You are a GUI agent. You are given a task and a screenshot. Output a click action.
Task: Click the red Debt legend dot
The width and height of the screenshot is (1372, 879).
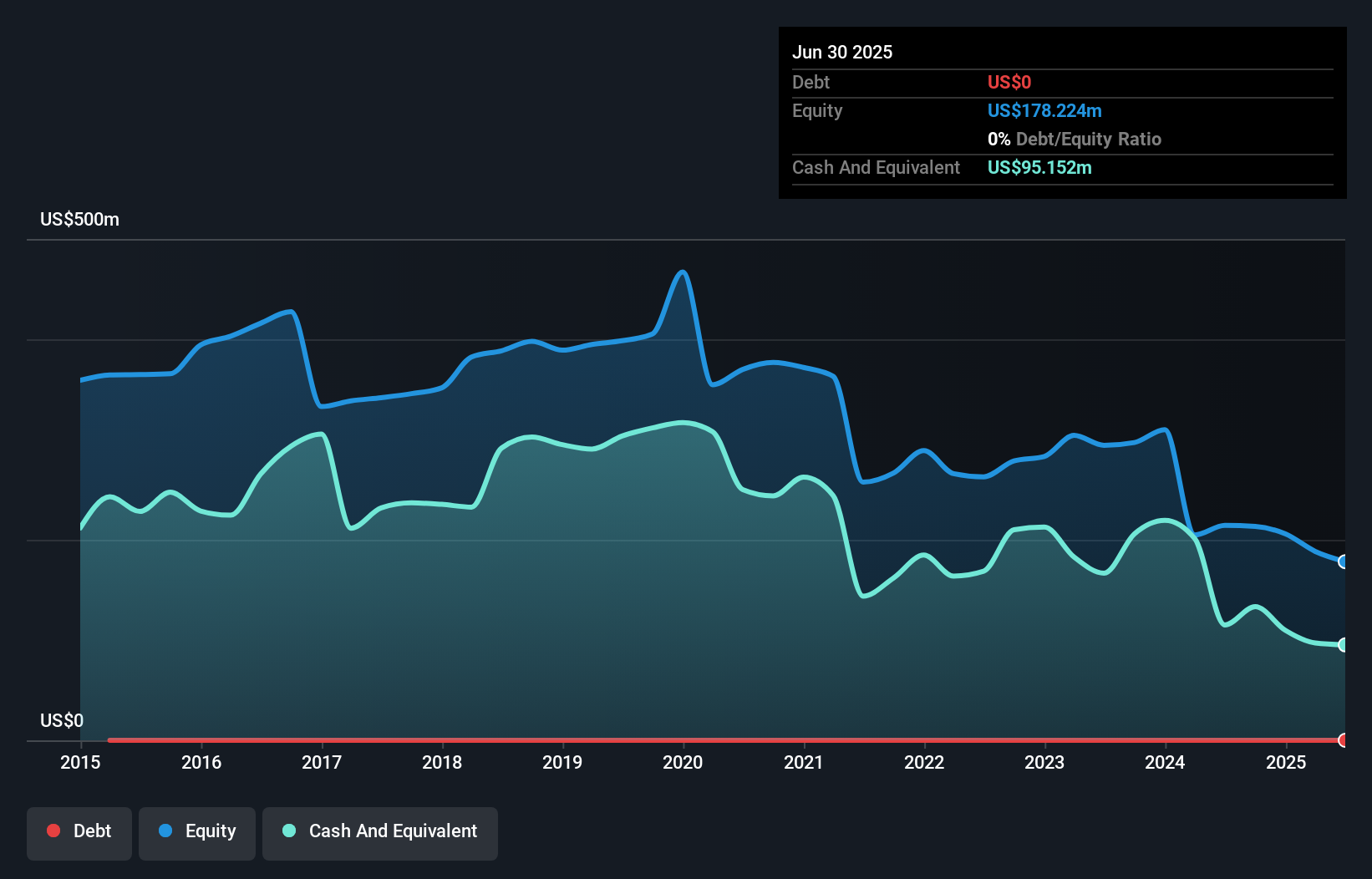click(53, 831)
